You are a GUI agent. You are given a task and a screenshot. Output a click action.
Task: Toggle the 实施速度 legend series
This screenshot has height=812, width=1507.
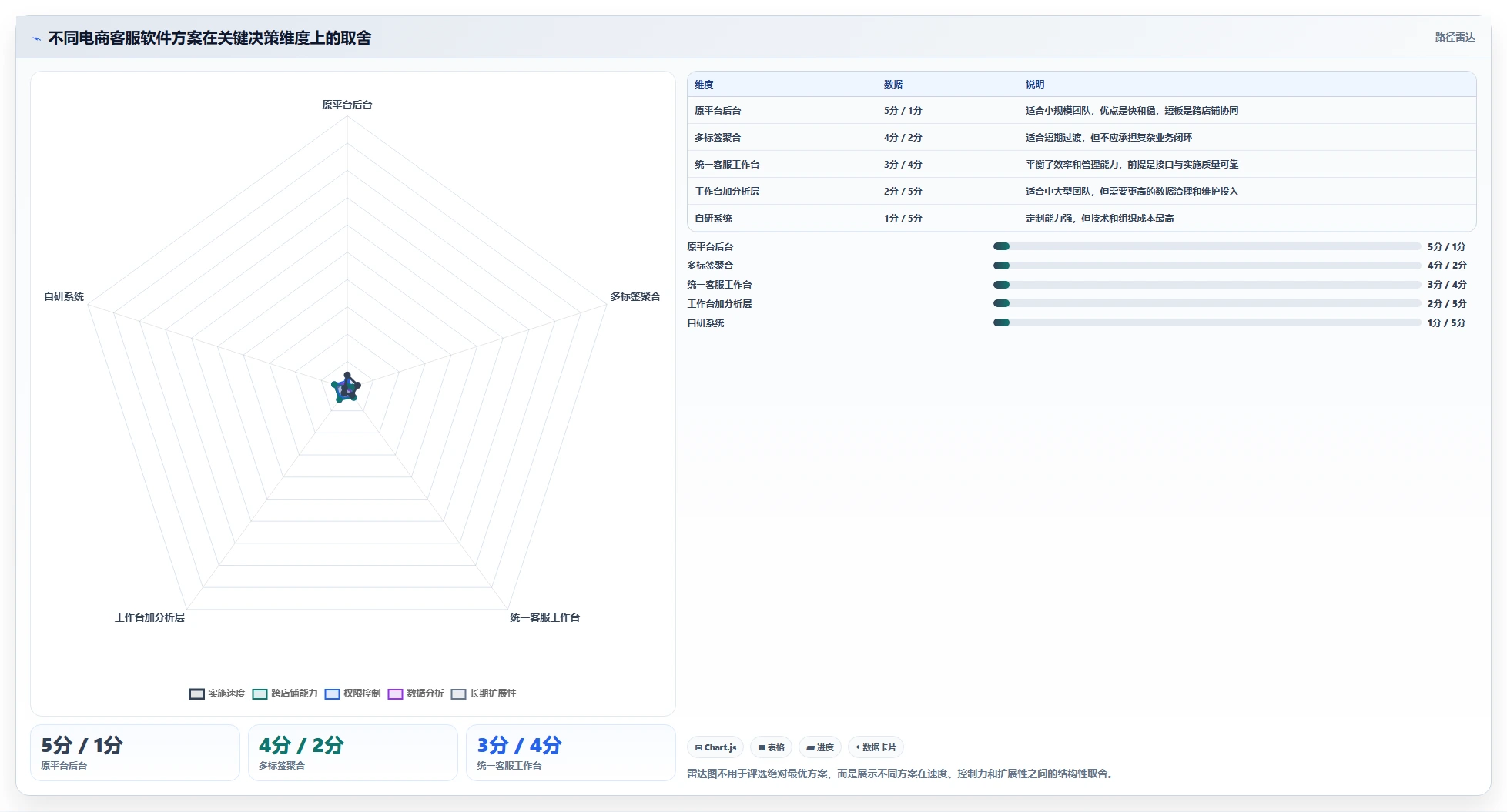click(x=217, y=693)
